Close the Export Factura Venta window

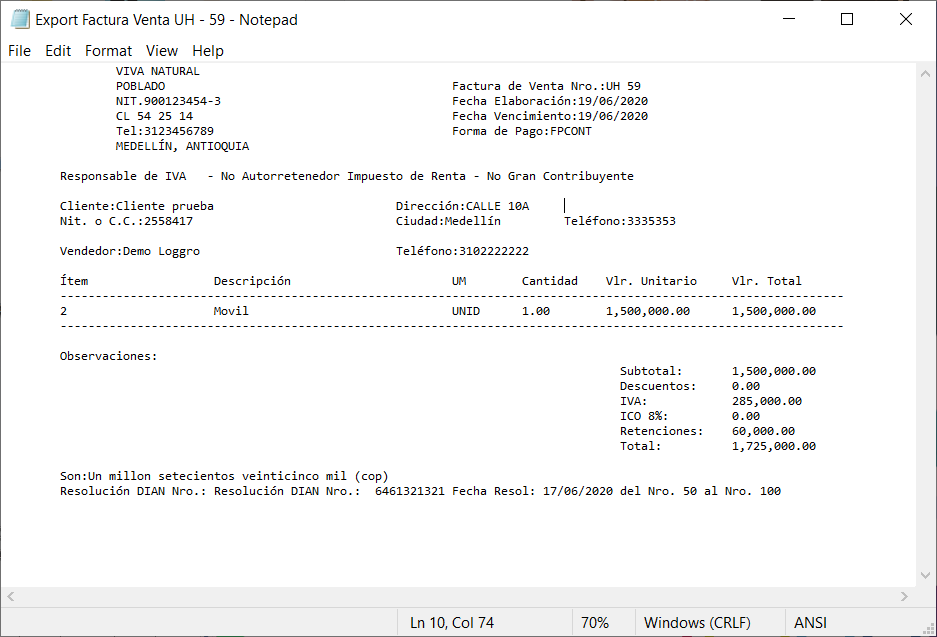coord(906,19)
